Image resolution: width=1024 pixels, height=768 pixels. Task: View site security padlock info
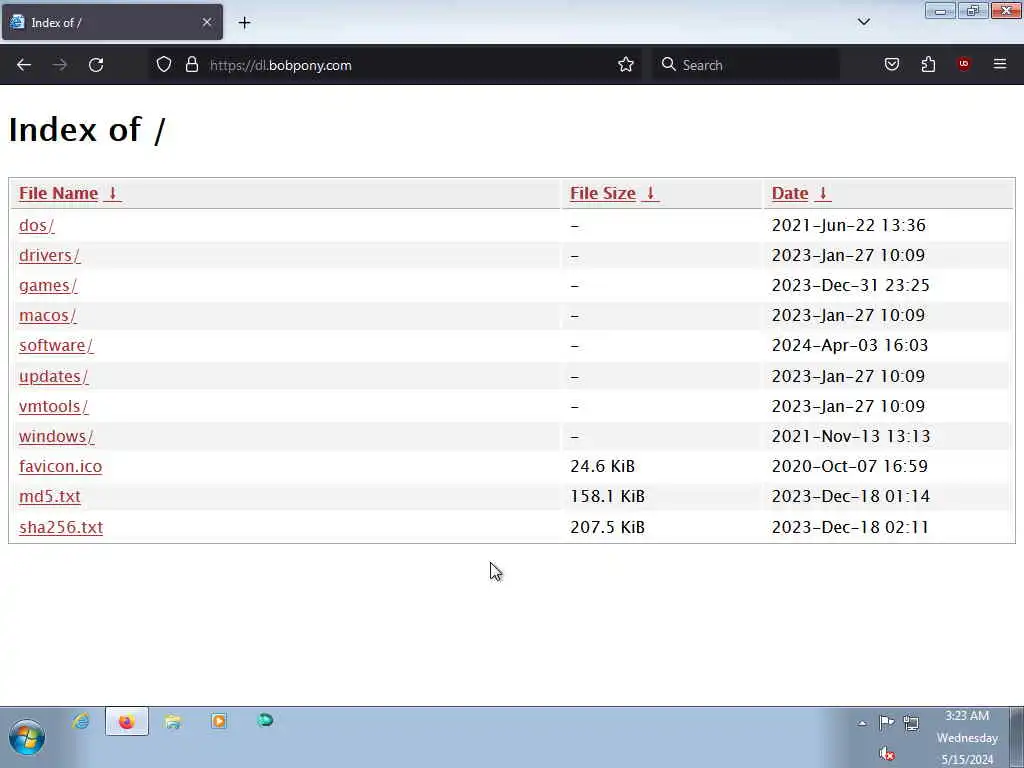tap(191, 65)
